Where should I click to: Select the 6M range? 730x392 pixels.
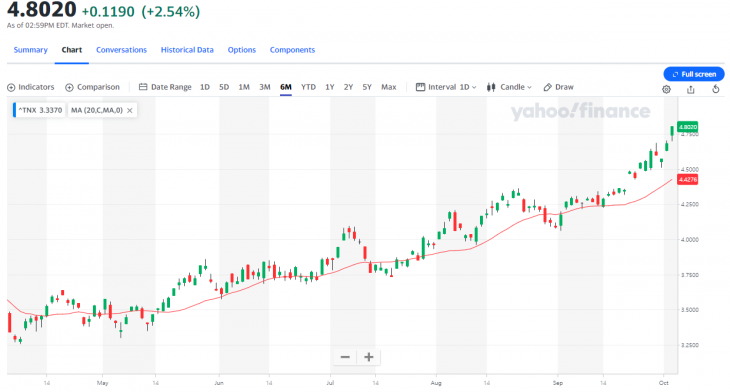click(286, 87)
